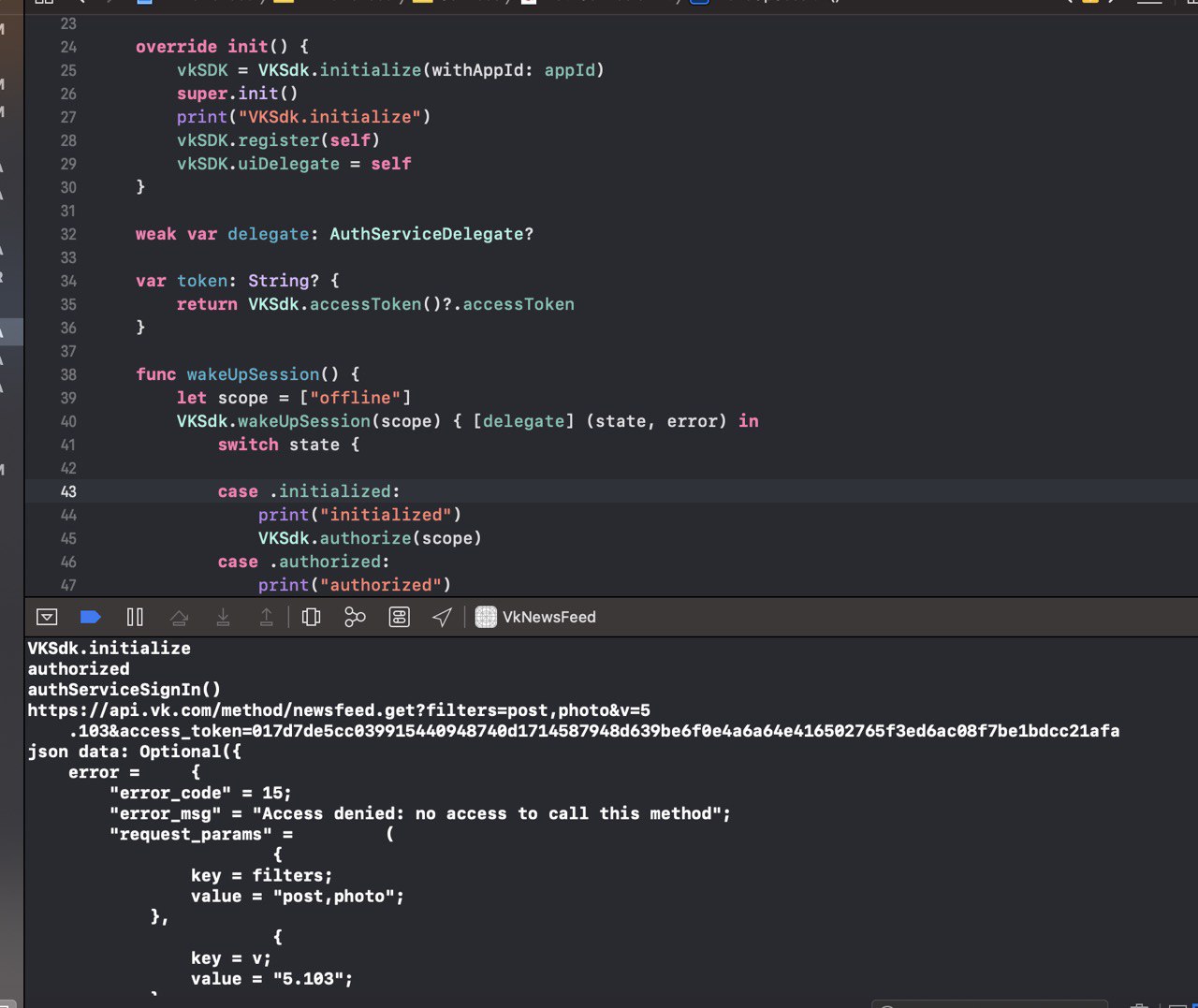The height and width of the screenshot is (1008, 1198).
Task: Click 'AuthServiceDelegate?' type name
Action: [x=431, y=234]
